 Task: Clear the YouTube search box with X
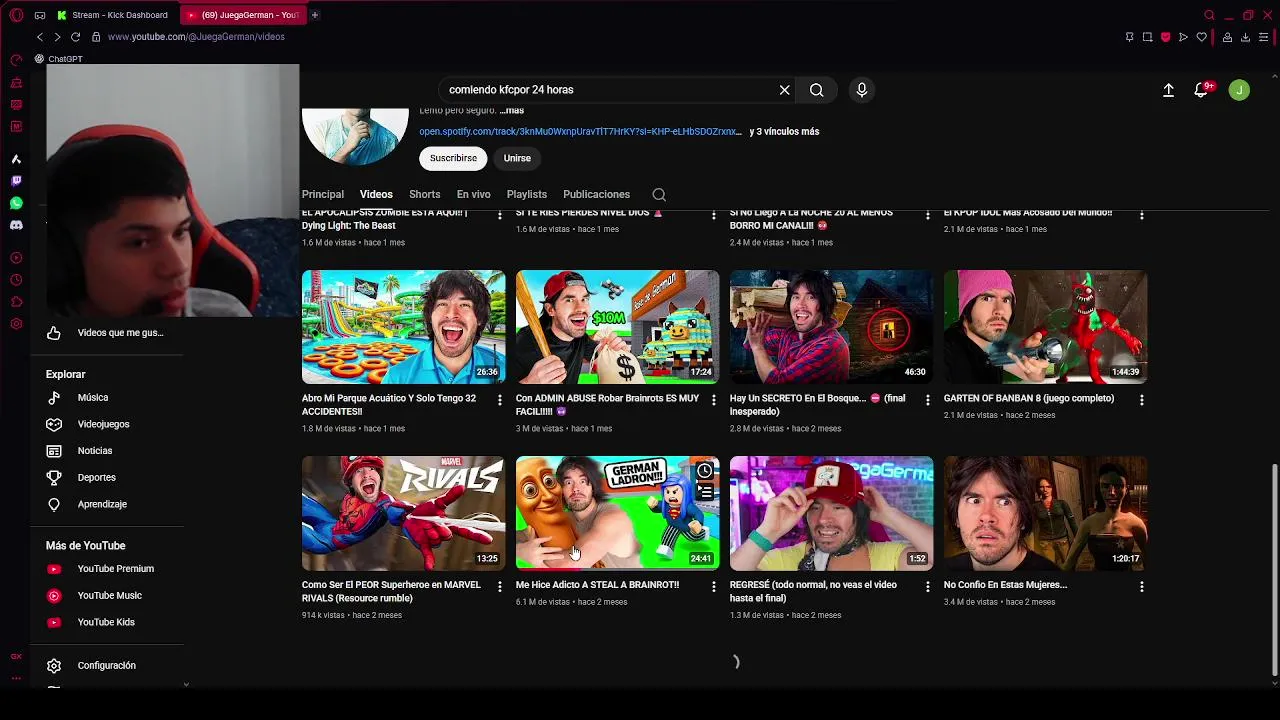[785, 90]
